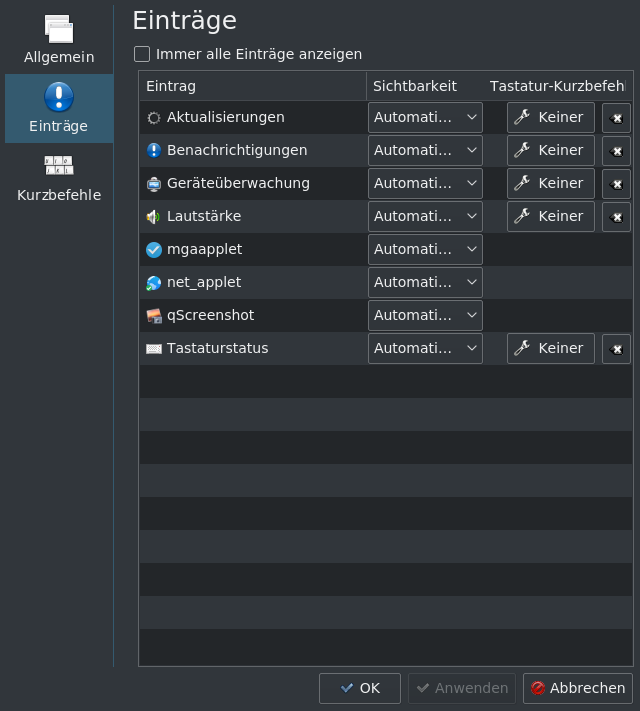The width and height of the screenshot is (640, 711).
Task: Open visibility dropdown for qScreenshot
Action: [425, 315]
